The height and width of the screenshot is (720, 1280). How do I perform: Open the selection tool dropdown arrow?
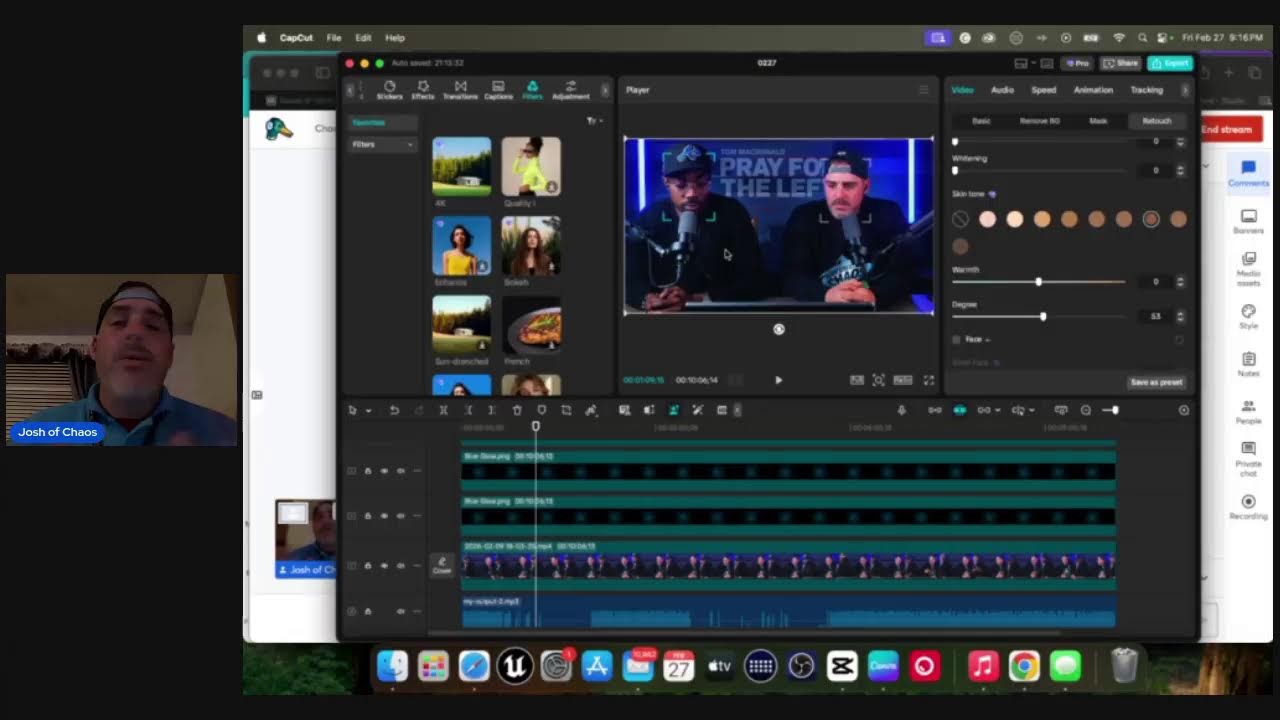(368, 411)
